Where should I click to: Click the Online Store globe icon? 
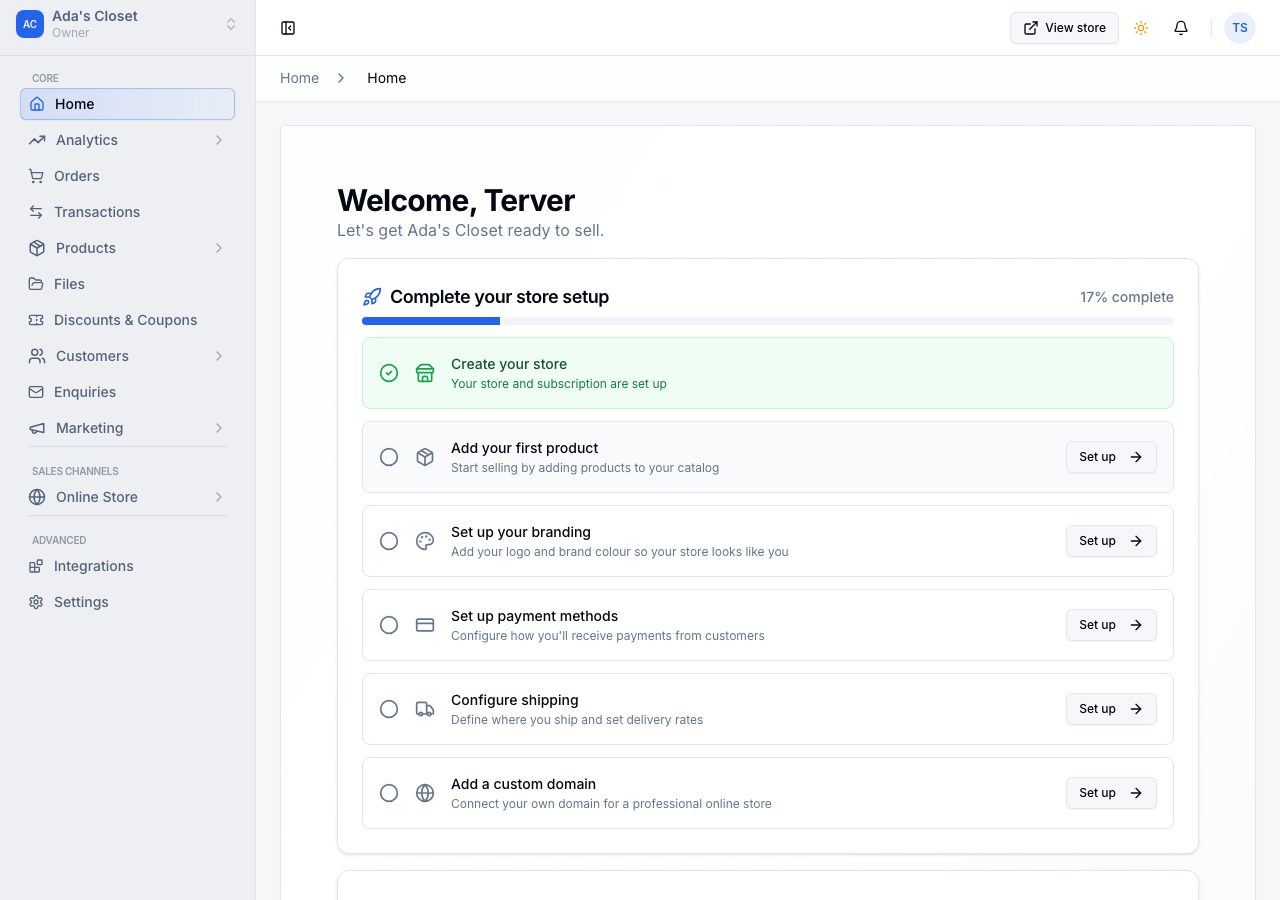click(x=37, y=497)
